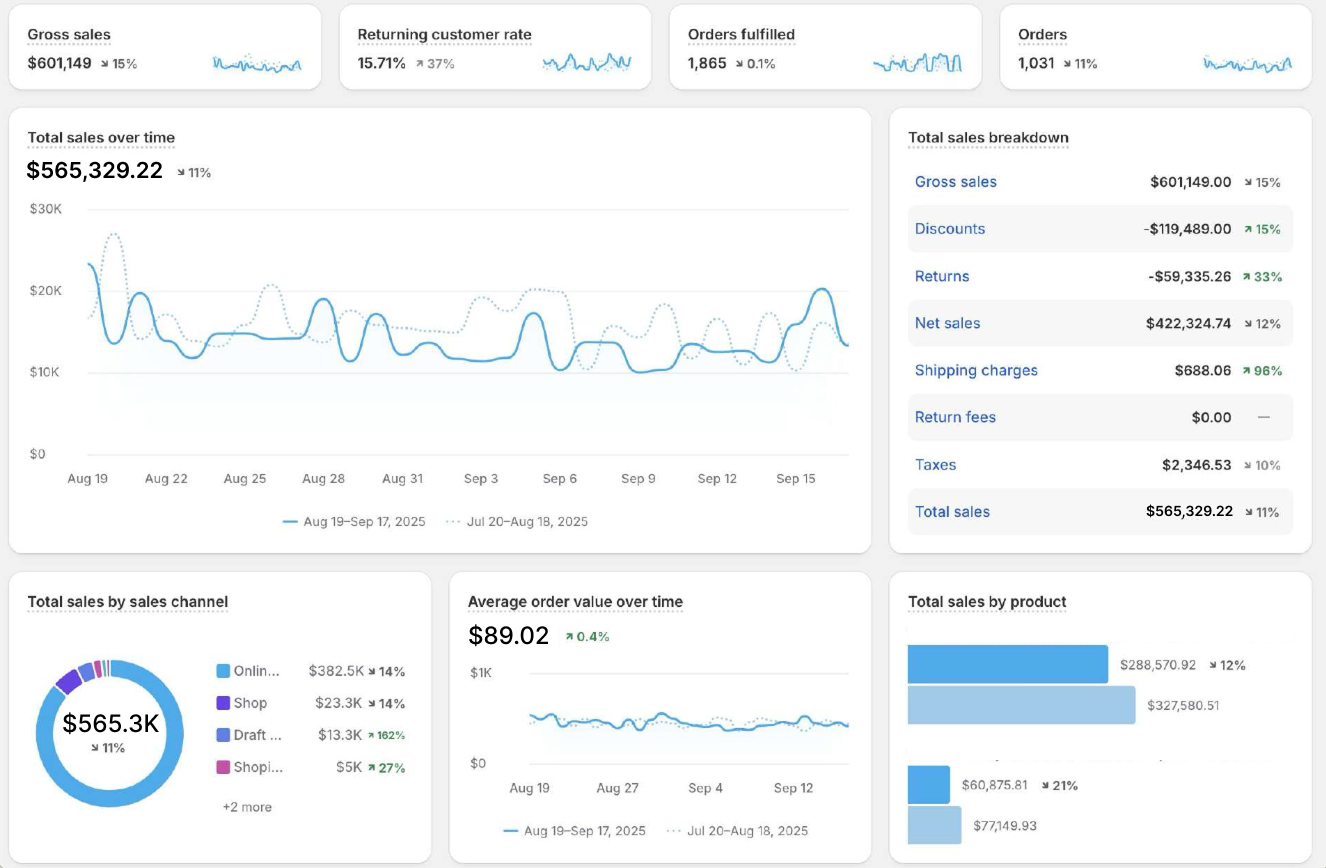Open the Average order value over time title
The height and width of the screenshot is (868, 1326).
(575, 602)
